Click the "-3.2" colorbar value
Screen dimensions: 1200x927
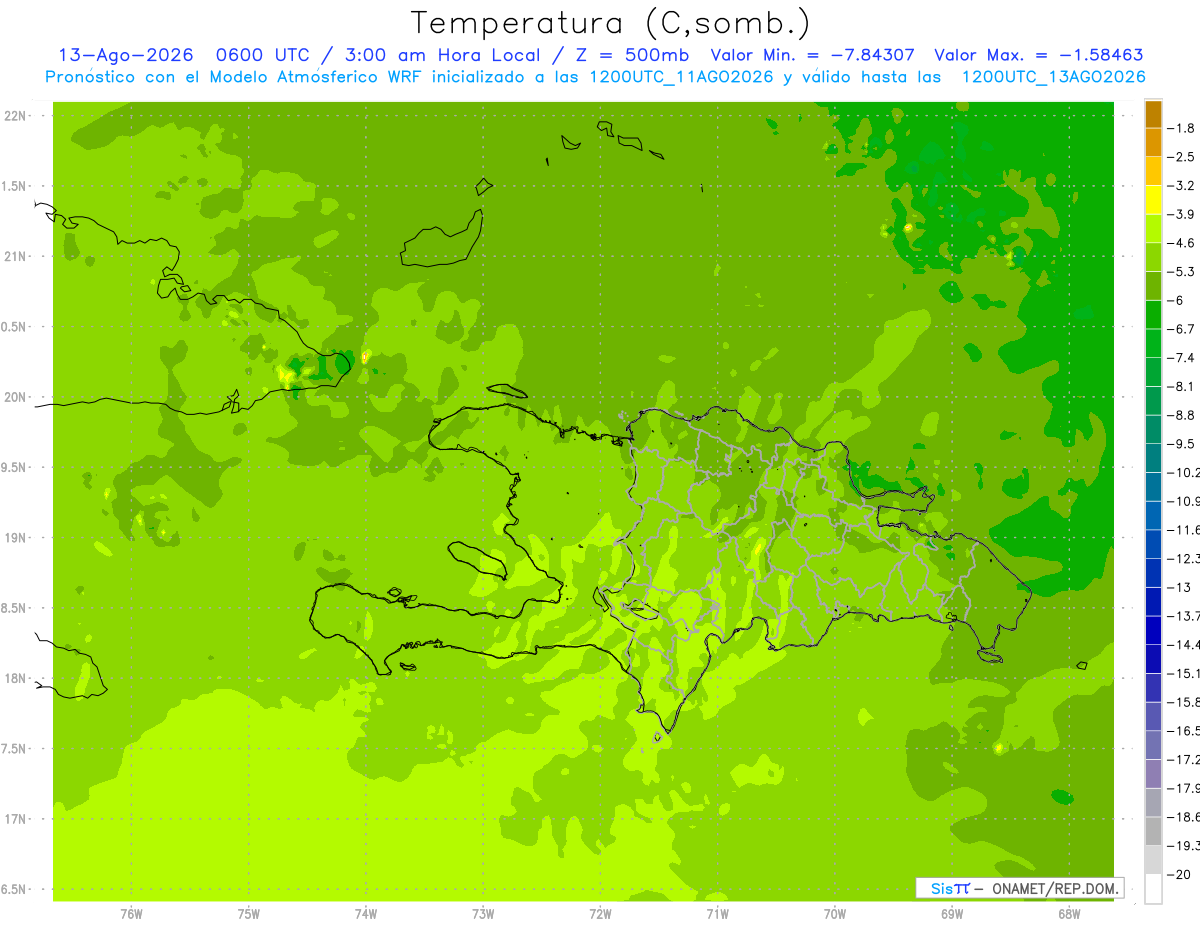tap(1183, 186)
